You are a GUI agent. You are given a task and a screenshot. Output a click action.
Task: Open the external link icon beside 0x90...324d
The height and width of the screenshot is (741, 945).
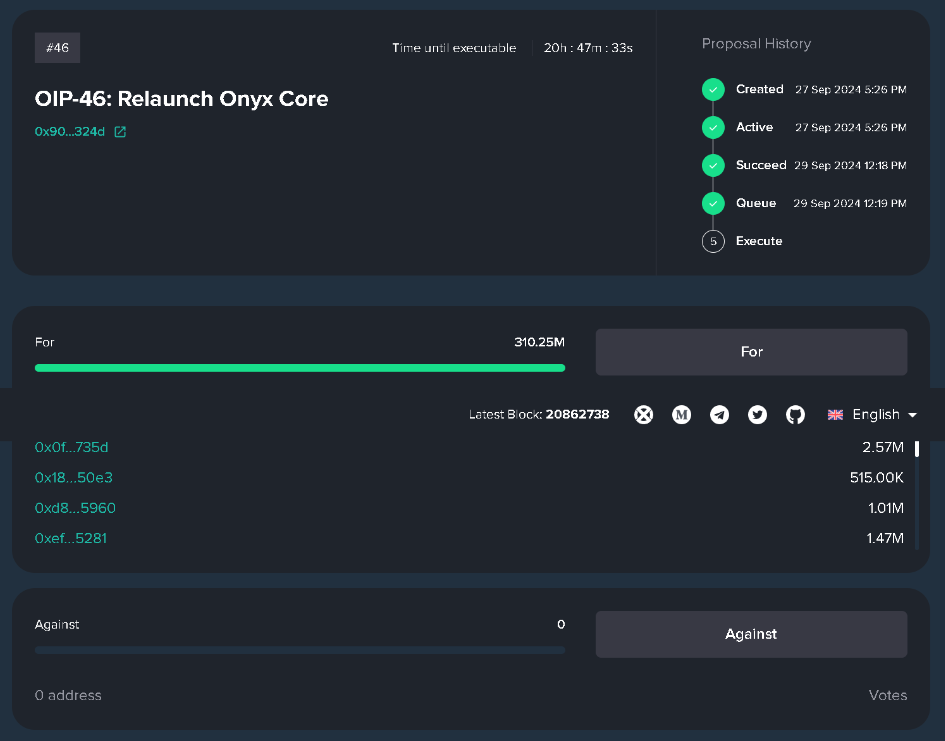point(120,132)
